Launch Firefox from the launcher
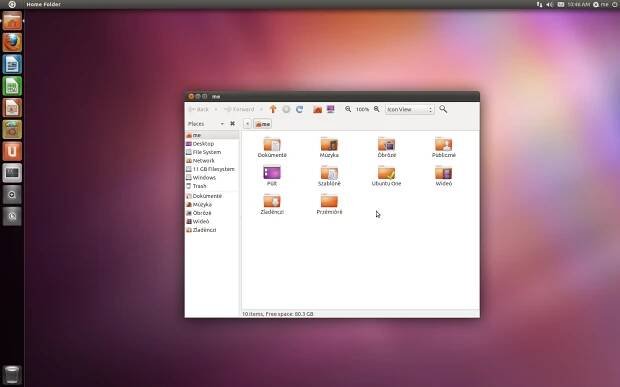 tap(12, 42)
